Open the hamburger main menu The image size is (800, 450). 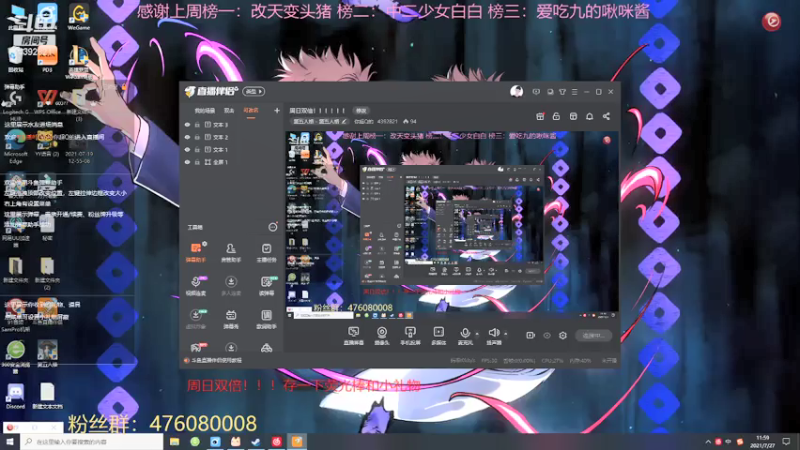574,92
